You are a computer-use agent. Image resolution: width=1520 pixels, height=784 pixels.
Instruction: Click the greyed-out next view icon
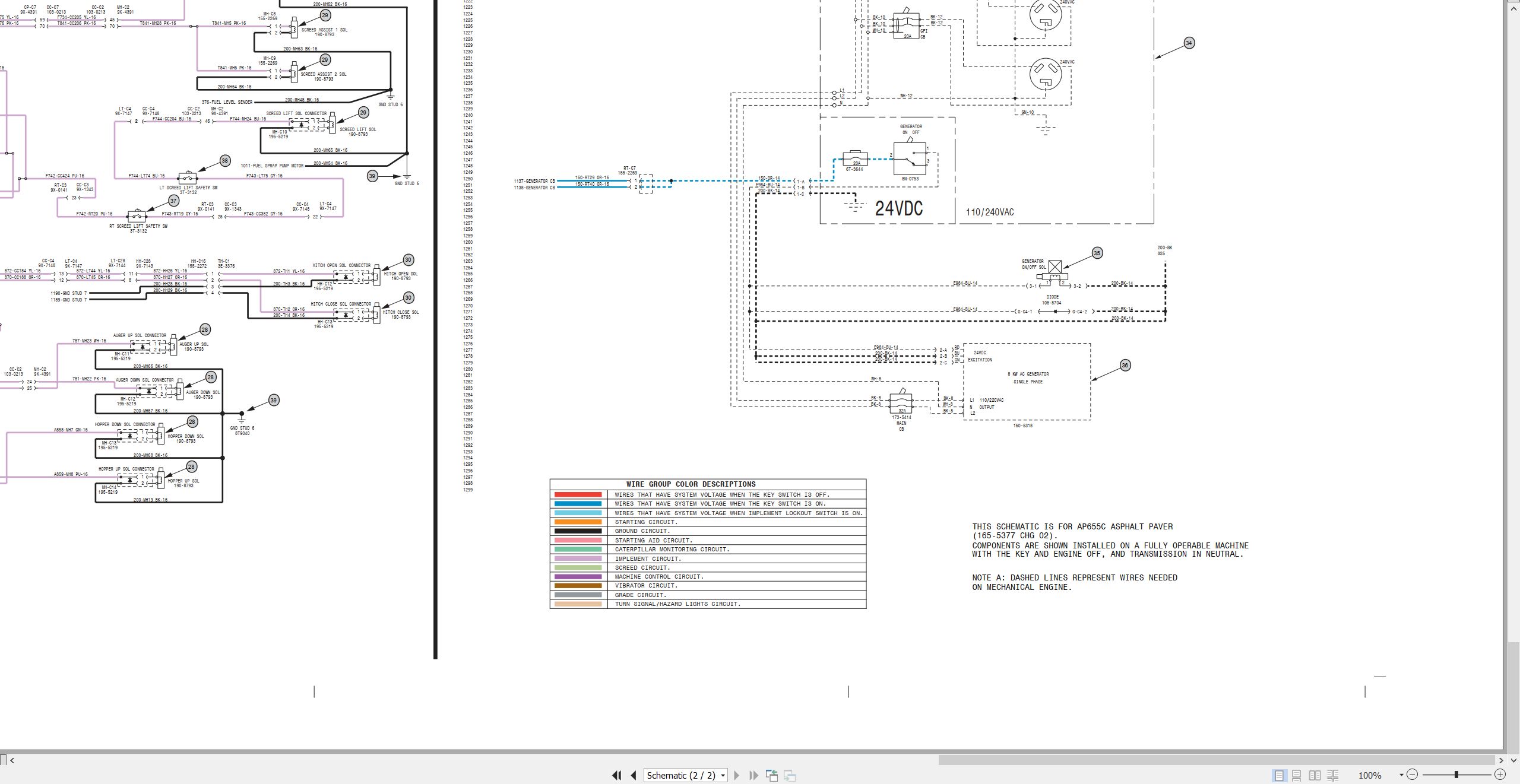click(x=790, y=775)
